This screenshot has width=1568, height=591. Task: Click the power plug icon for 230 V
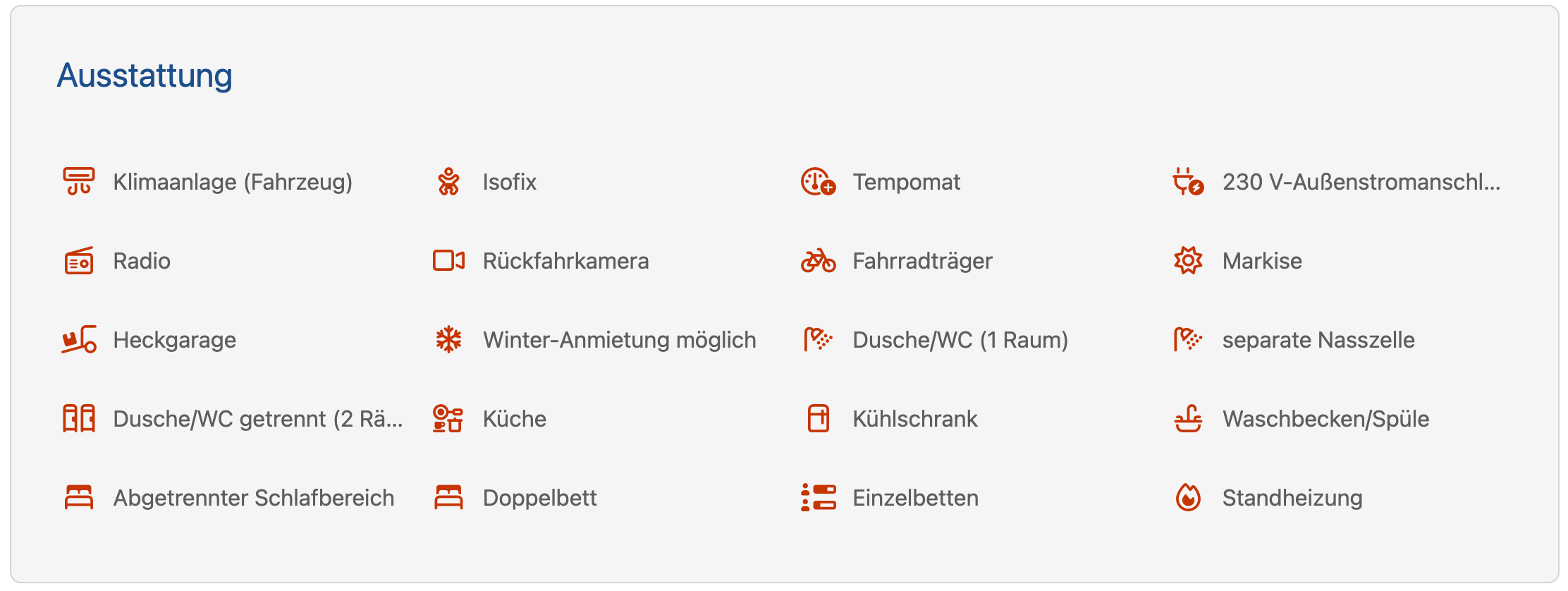coord(1188,182)
